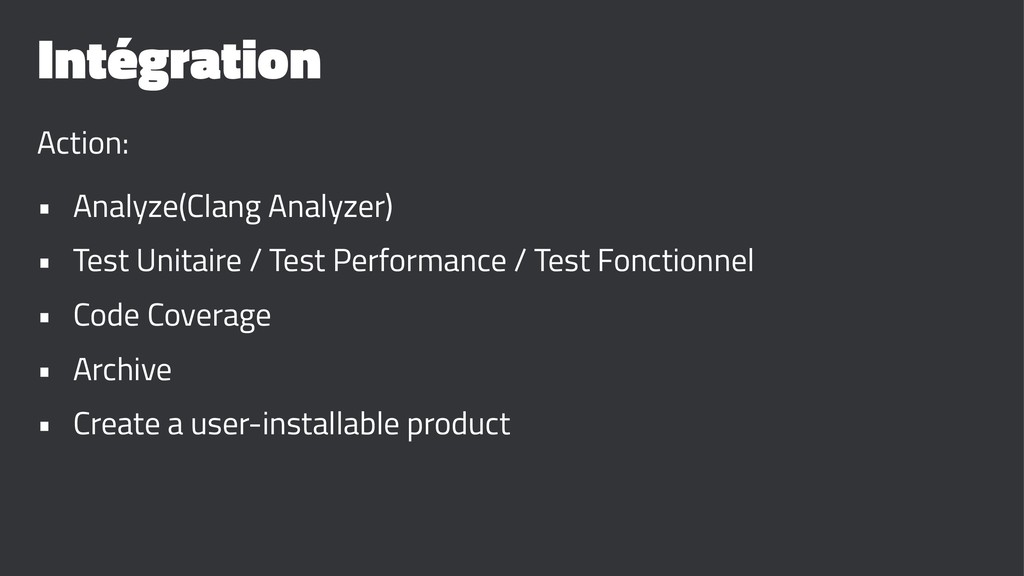Click the bullet beside Create a user-installable product

[44, 427]
